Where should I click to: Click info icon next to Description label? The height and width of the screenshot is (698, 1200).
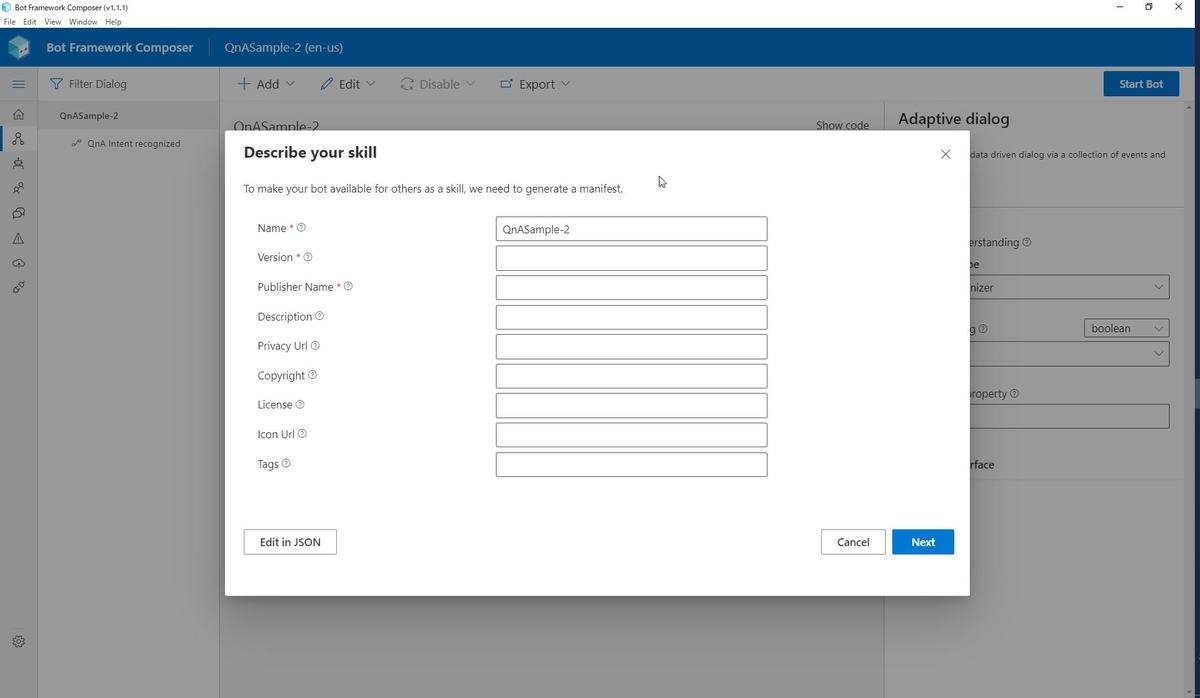[x=320, y=317]
